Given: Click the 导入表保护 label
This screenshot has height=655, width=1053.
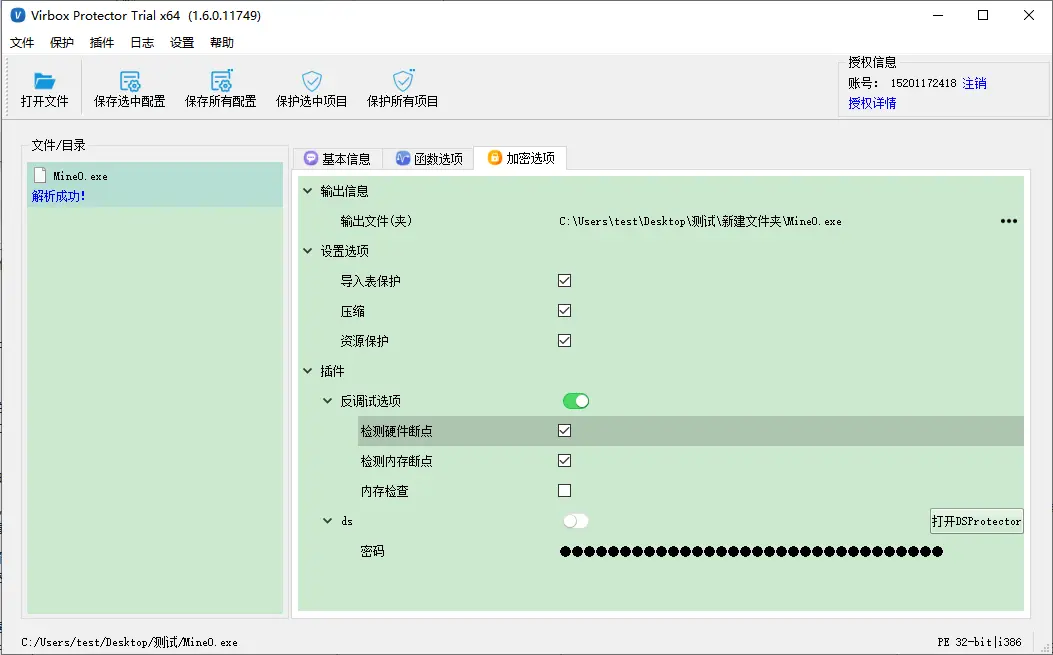Looking at the screenshot, I should [370, 281].
